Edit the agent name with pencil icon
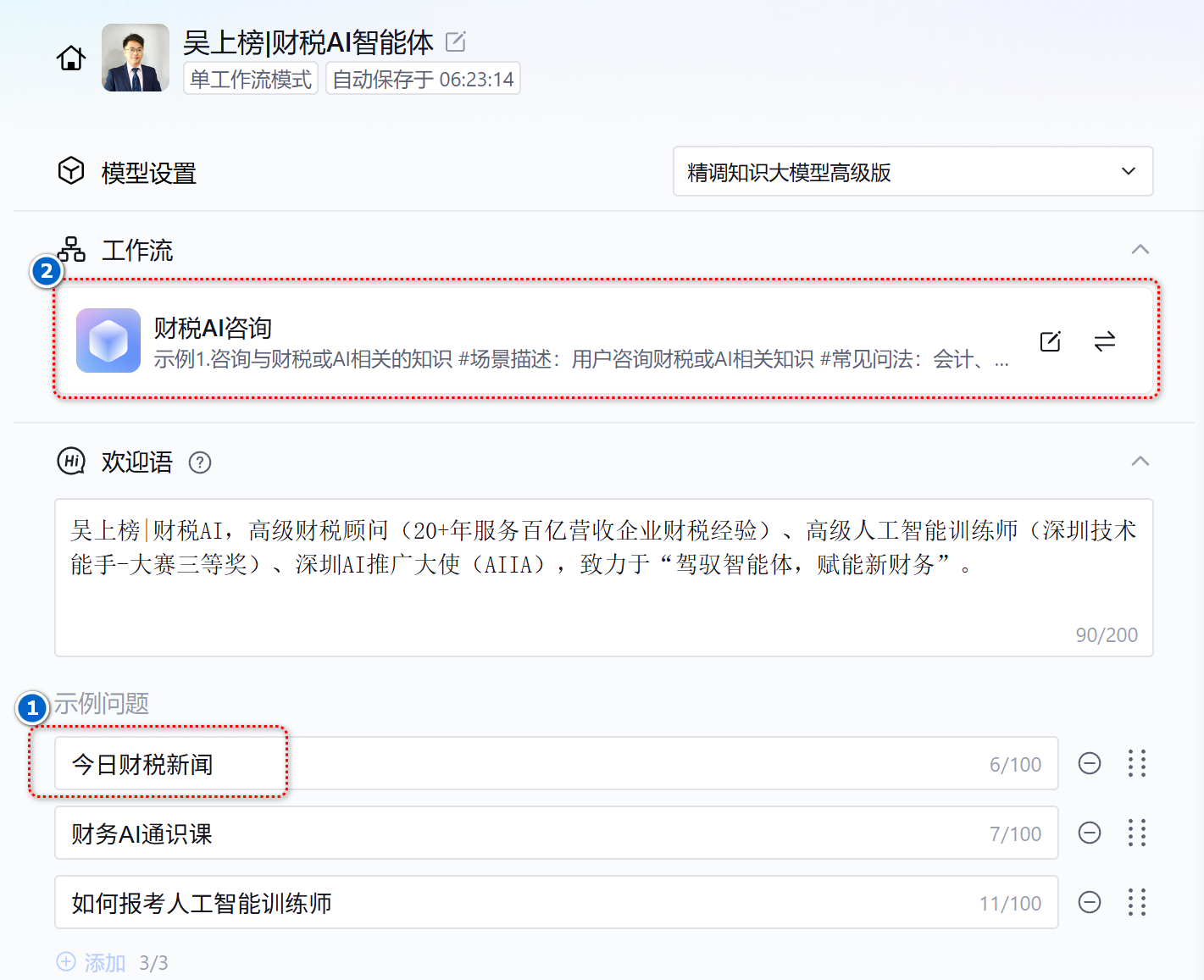 point(456,42)
